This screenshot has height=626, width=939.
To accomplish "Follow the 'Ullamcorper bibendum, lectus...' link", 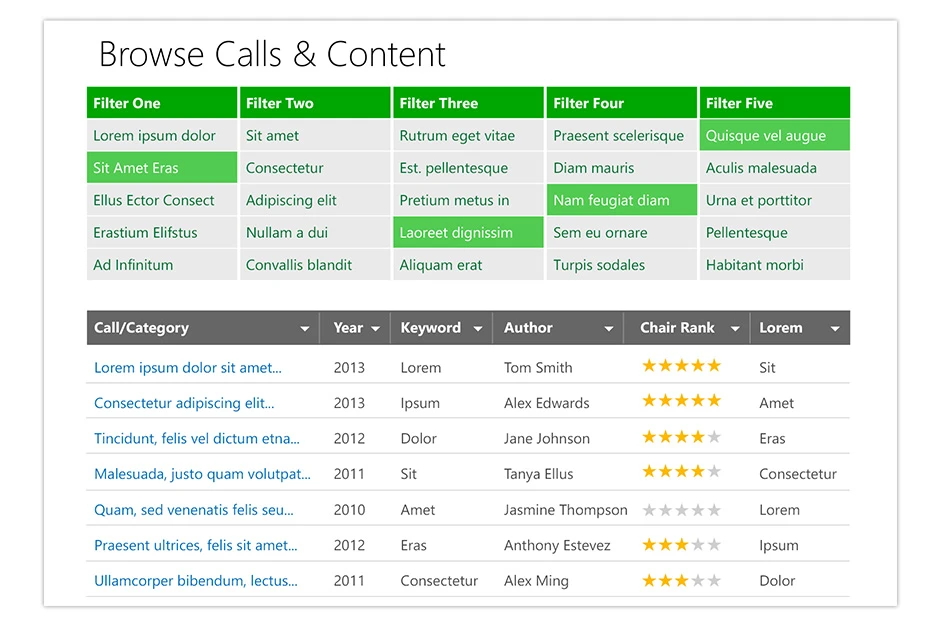I will (x=196, y=581).
